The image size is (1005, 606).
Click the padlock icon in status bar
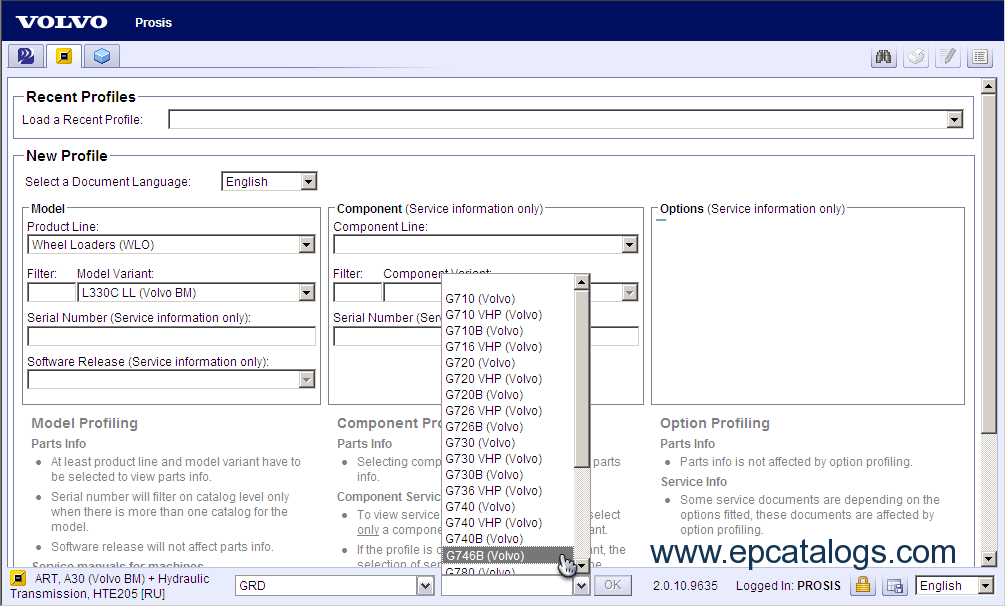click(x=862, y=586)
